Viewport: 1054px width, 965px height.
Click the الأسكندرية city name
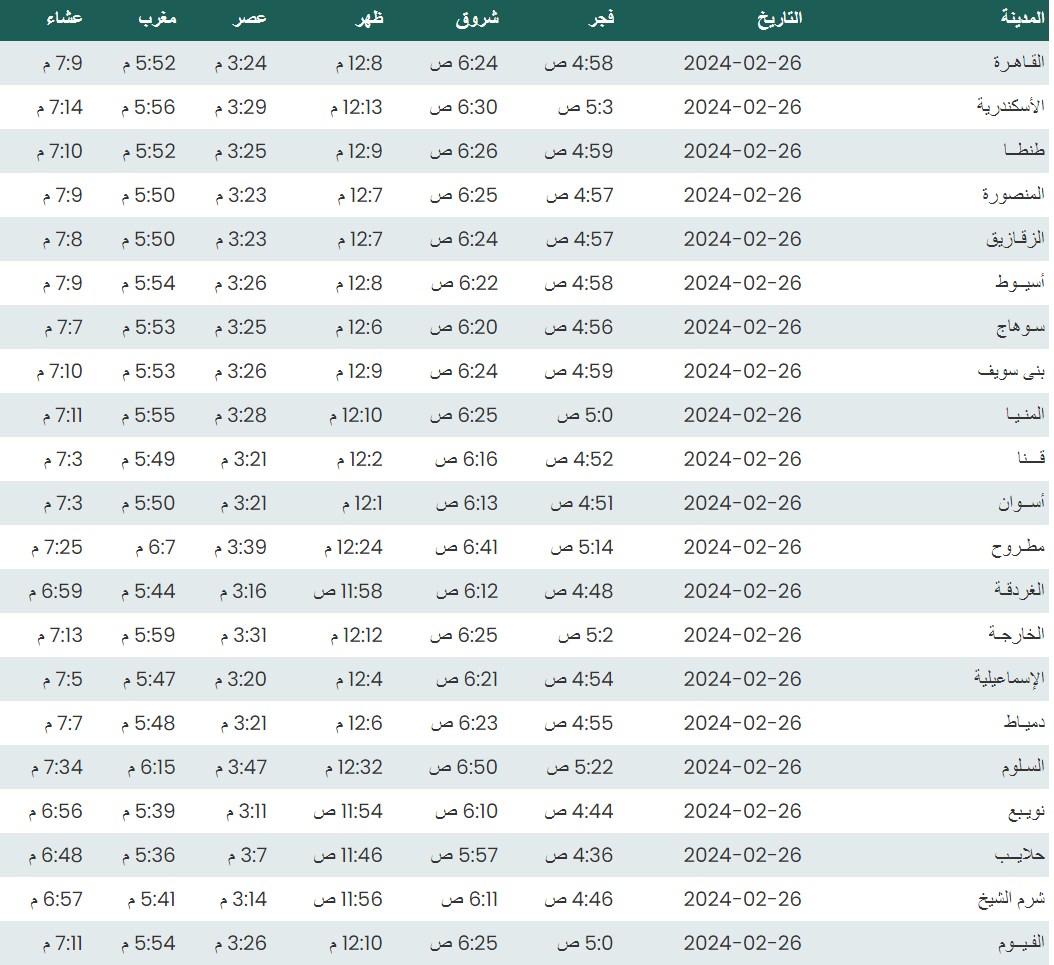click(1010, 107)
